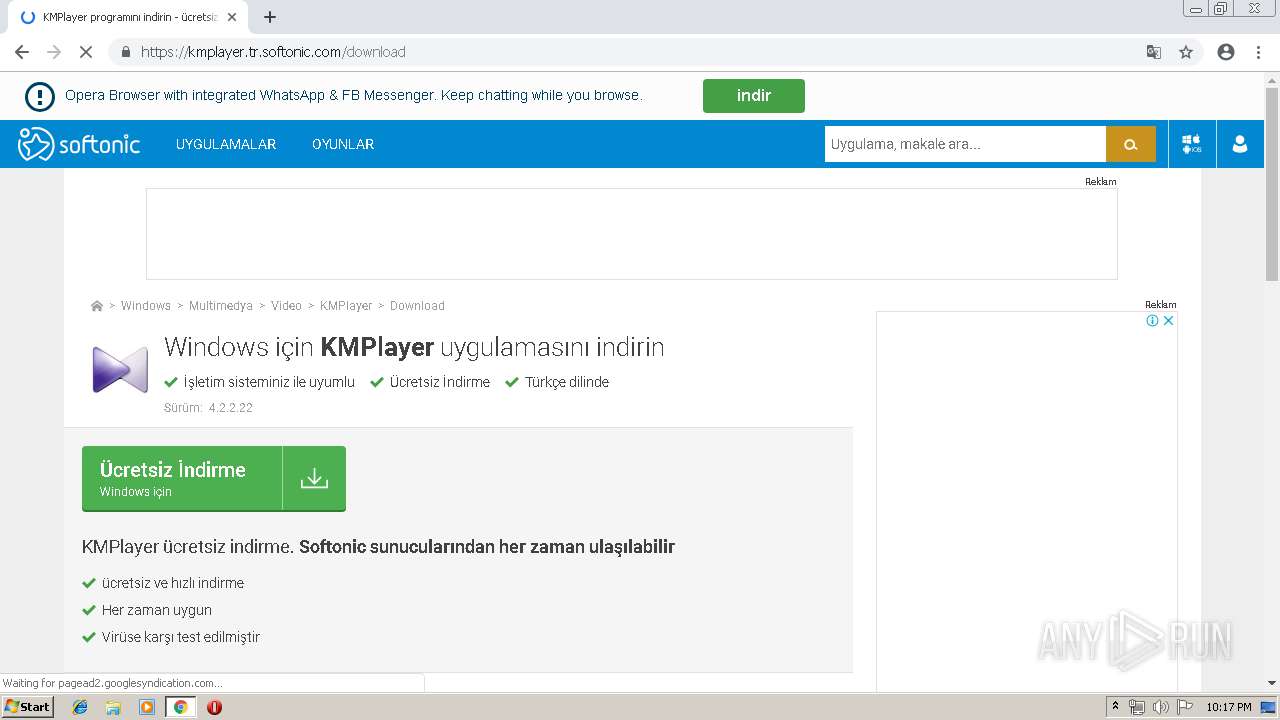Viewport: 1280px width, 720px height.
Task: Go to the Multimedya breadcrumb link
Action: point(221,306)
